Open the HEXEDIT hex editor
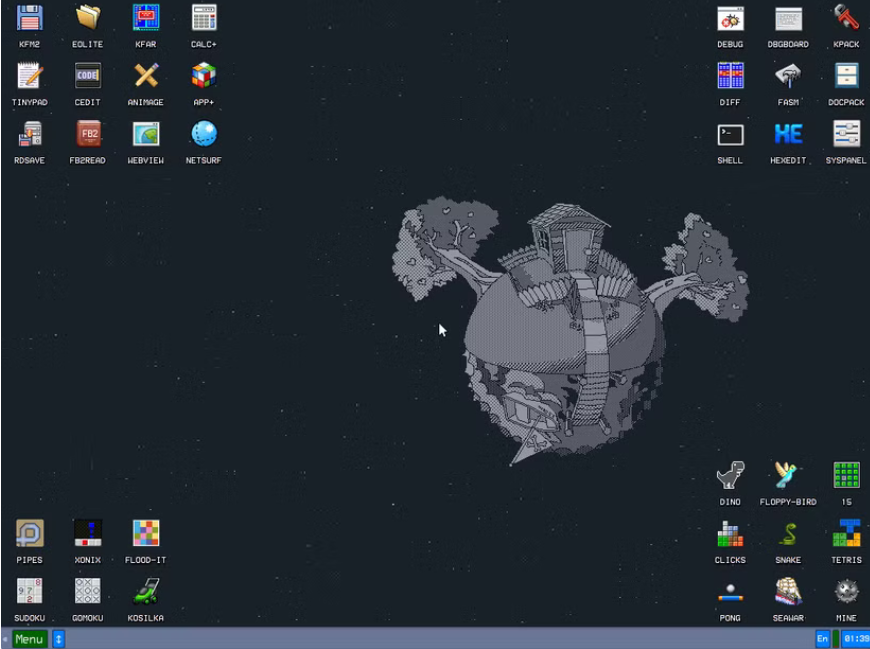The image size is (870, 649). tap(788, 135)
